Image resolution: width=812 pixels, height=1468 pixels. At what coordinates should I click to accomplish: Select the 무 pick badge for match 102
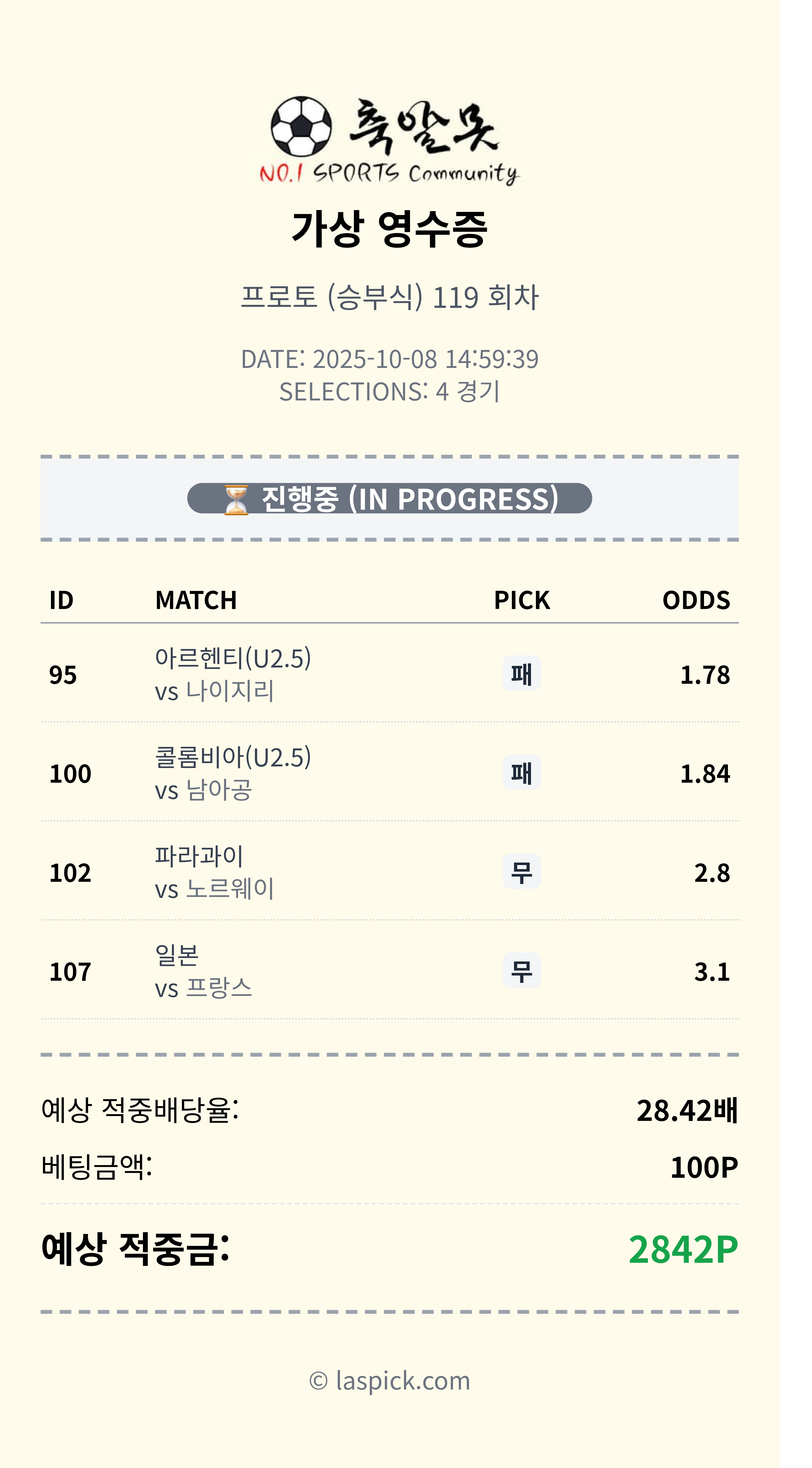click(x=521, y=872)
